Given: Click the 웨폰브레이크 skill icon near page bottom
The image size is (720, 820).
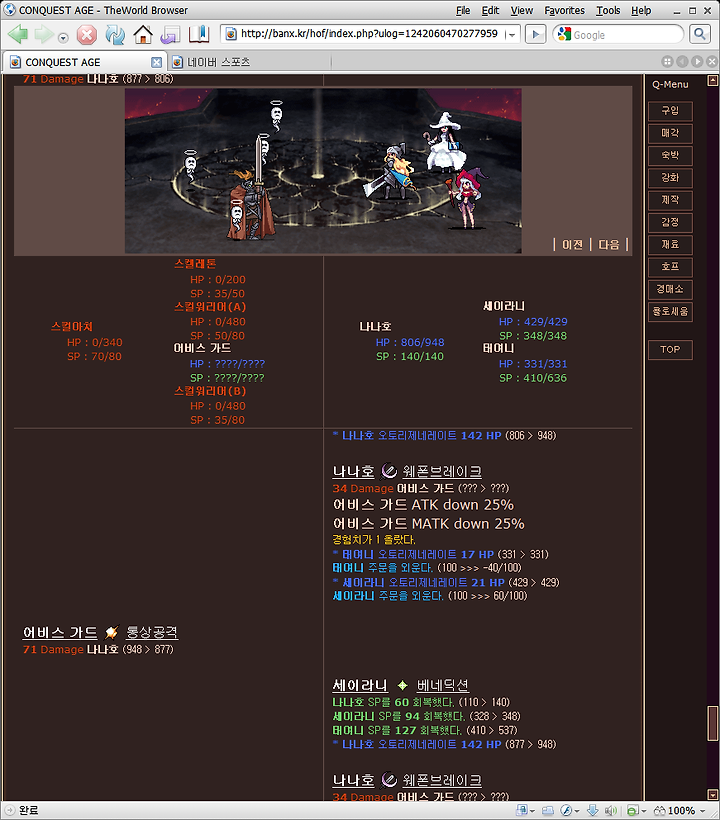Looking at the screenshot, I should (x=389, y=780).
